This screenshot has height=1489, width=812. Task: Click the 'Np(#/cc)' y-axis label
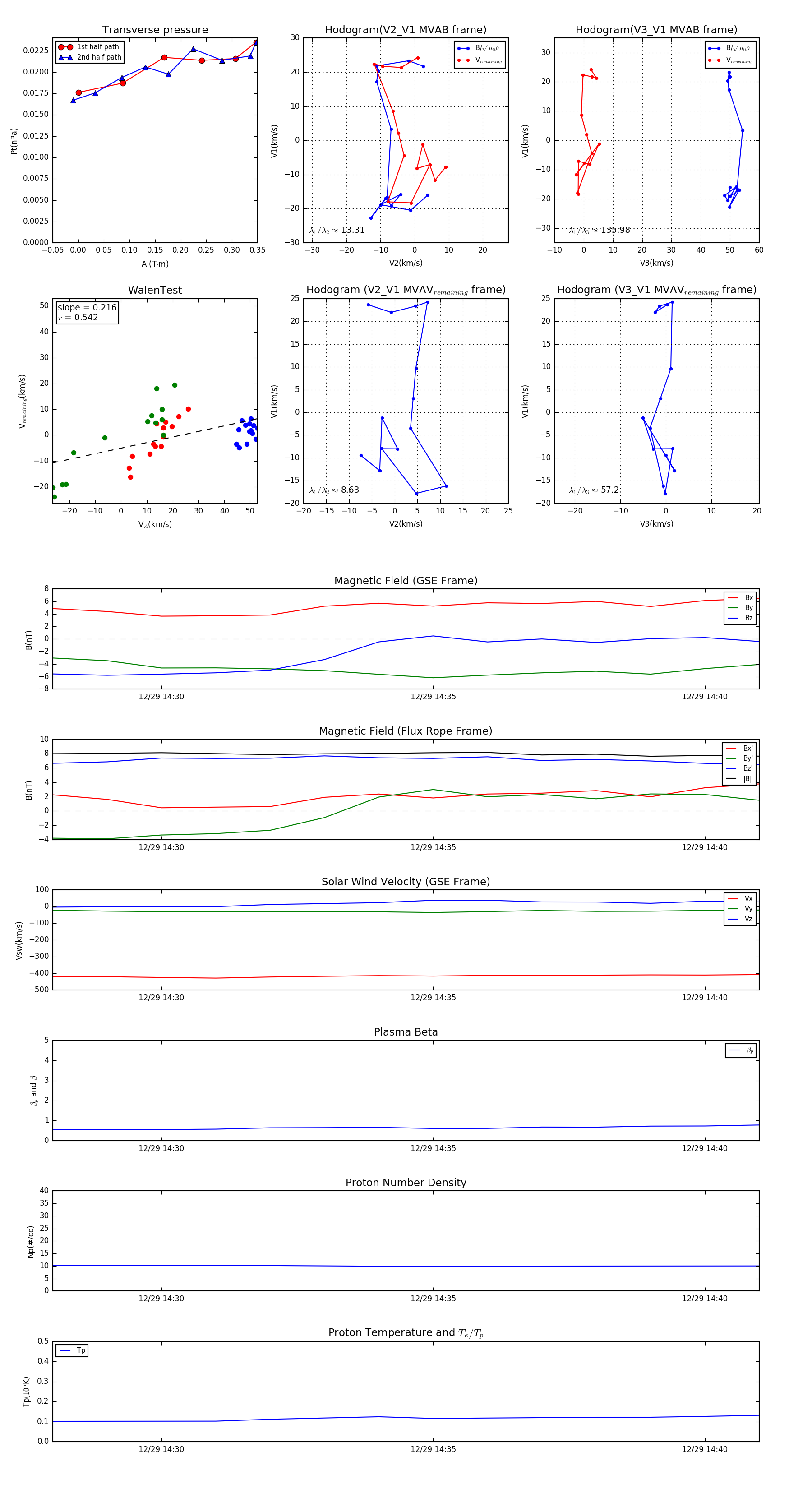click(31, 1242)
